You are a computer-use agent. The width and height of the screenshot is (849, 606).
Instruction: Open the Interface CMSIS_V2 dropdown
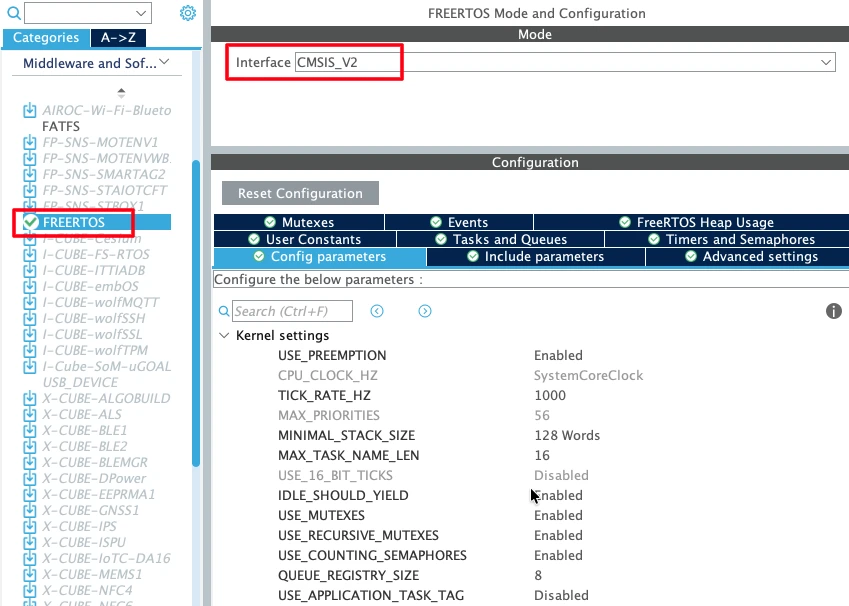[828, 61]
